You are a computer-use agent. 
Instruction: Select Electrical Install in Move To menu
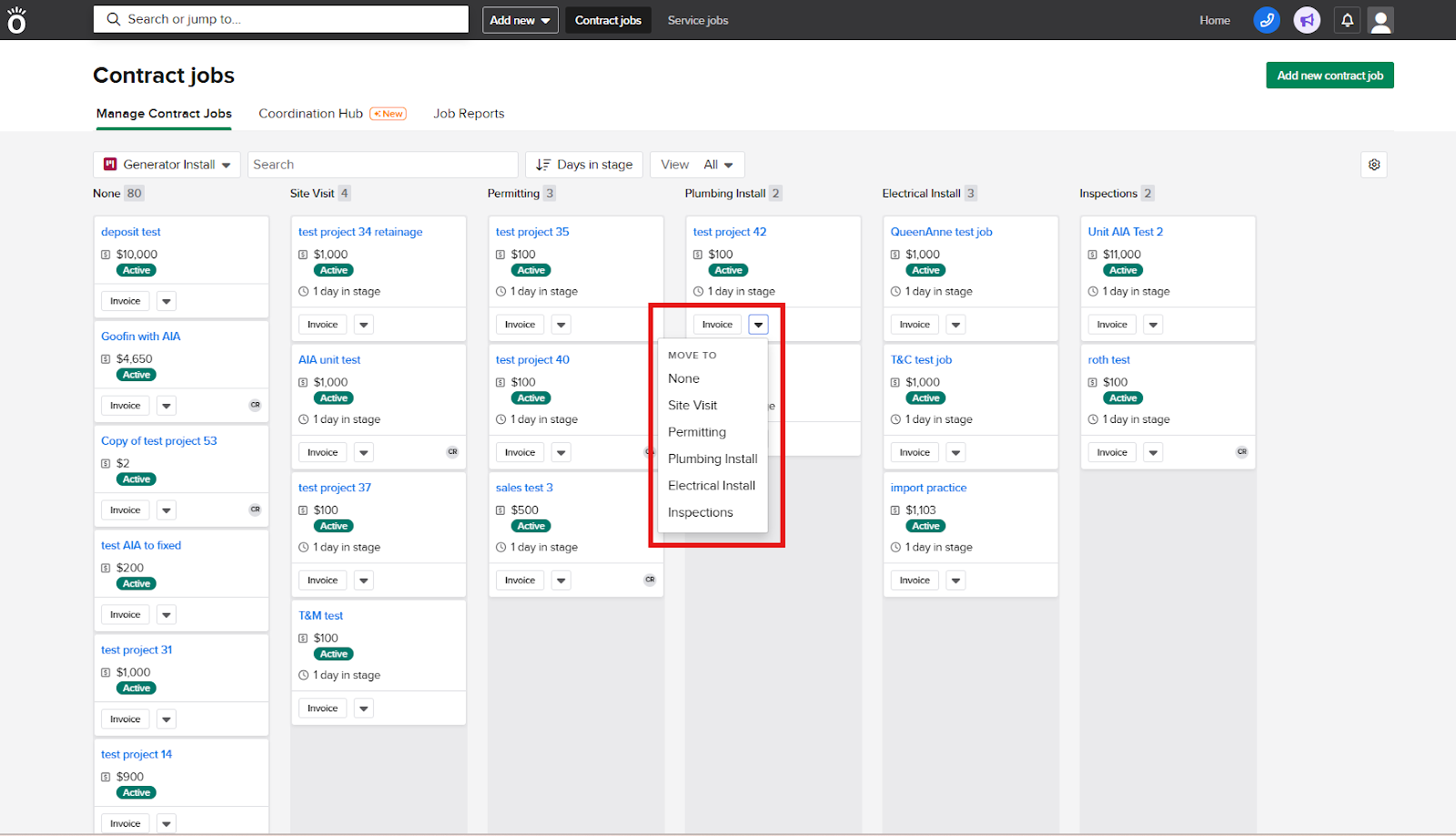[x=711, y=486]
